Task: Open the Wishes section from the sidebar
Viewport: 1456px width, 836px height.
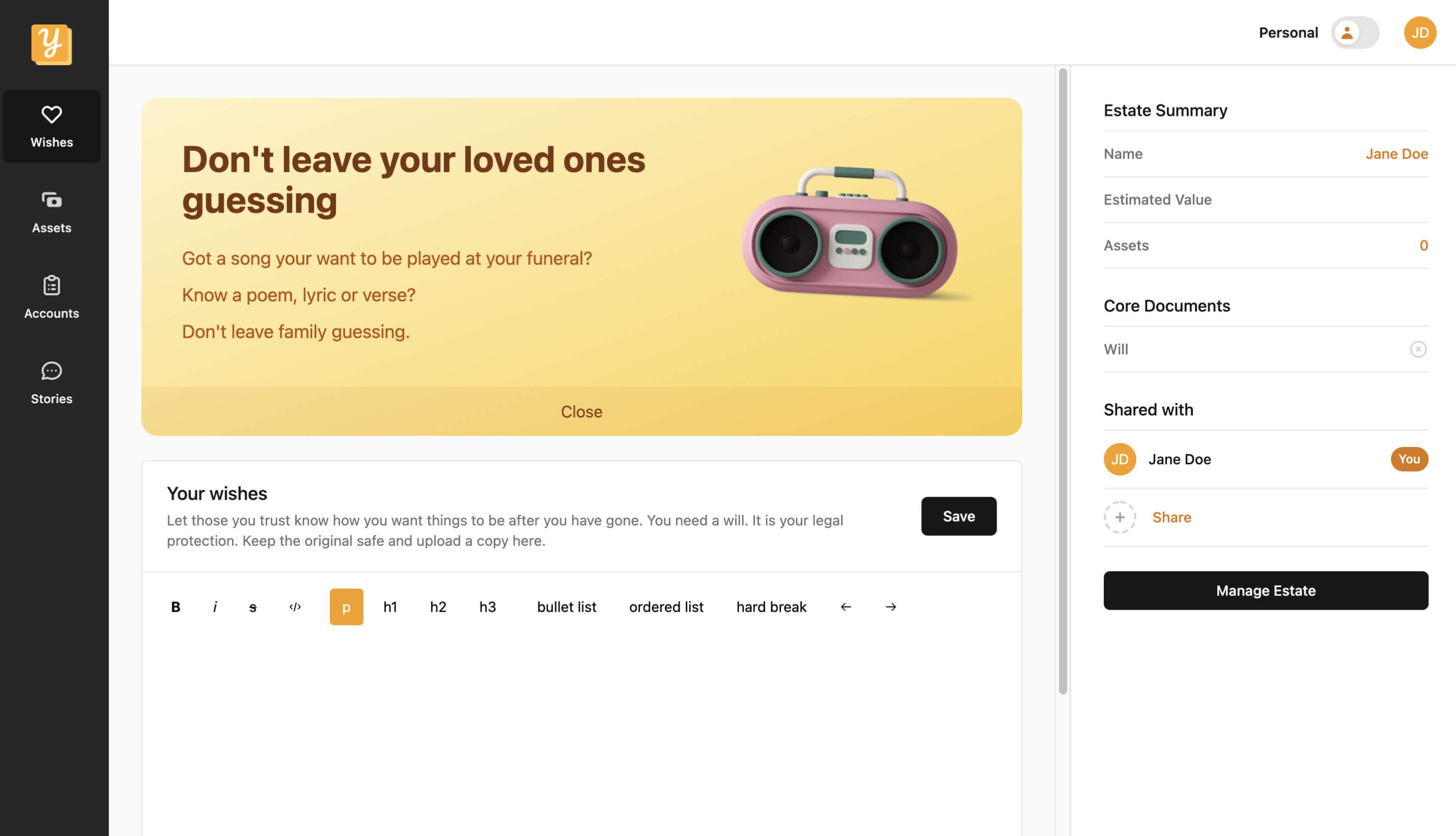Action: pos(51,126)
